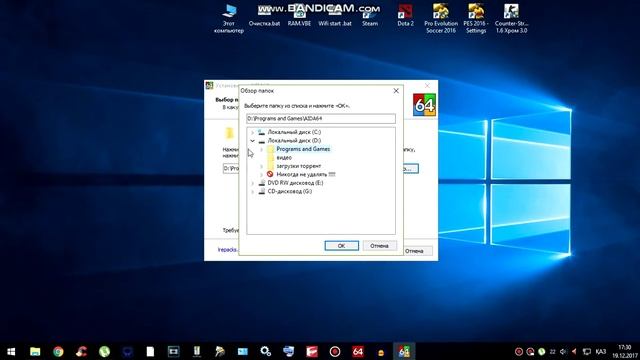Select the Никогда не удалять folder
Image resolution: width=640 pixels, height=360 pixels.
click(306, 174)
